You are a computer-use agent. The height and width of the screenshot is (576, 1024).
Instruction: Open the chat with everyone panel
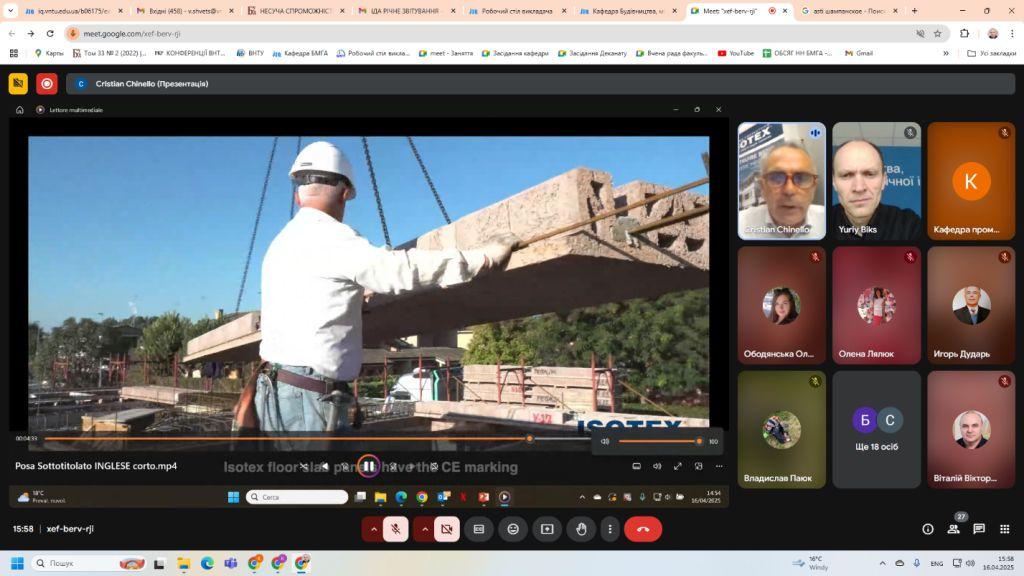pos(978,529)
